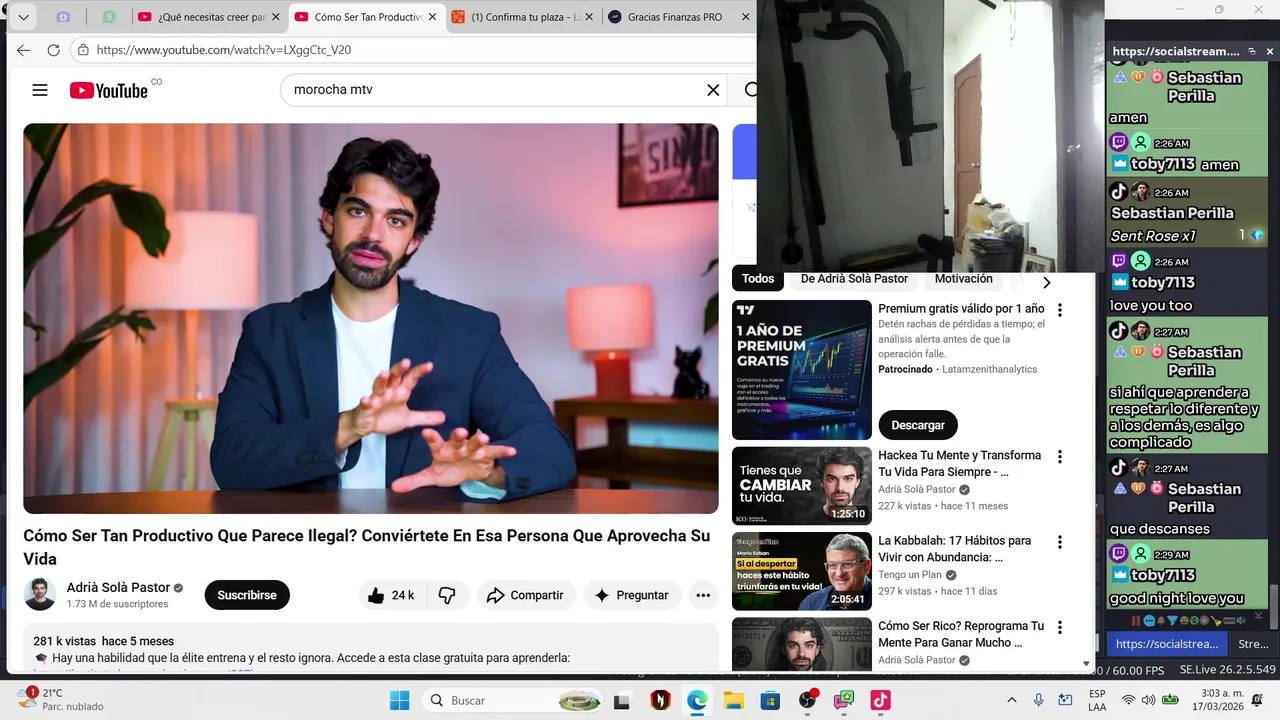Click the browser back arrow
Image resolution: width=1280 pixels, height=720 pixels.
(x=23, y=50)
